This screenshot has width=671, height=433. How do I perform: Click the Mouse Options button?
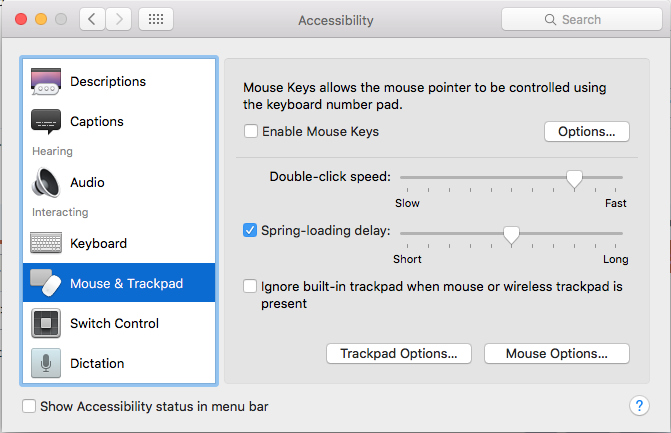[556, 353]
